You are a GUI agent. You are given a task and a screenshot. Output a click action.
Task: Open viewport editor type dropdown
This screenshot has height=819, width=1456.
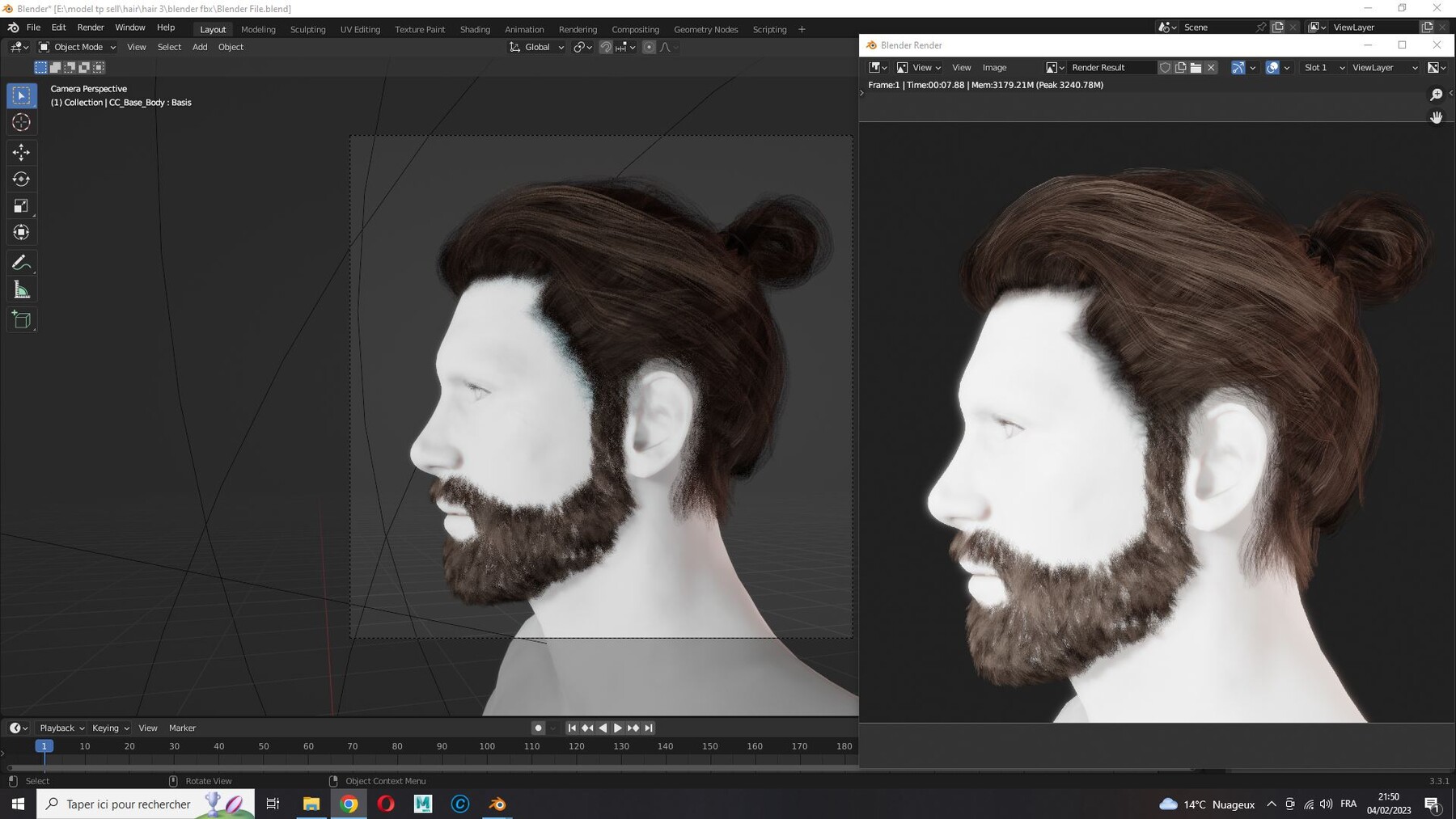(19, 48)
